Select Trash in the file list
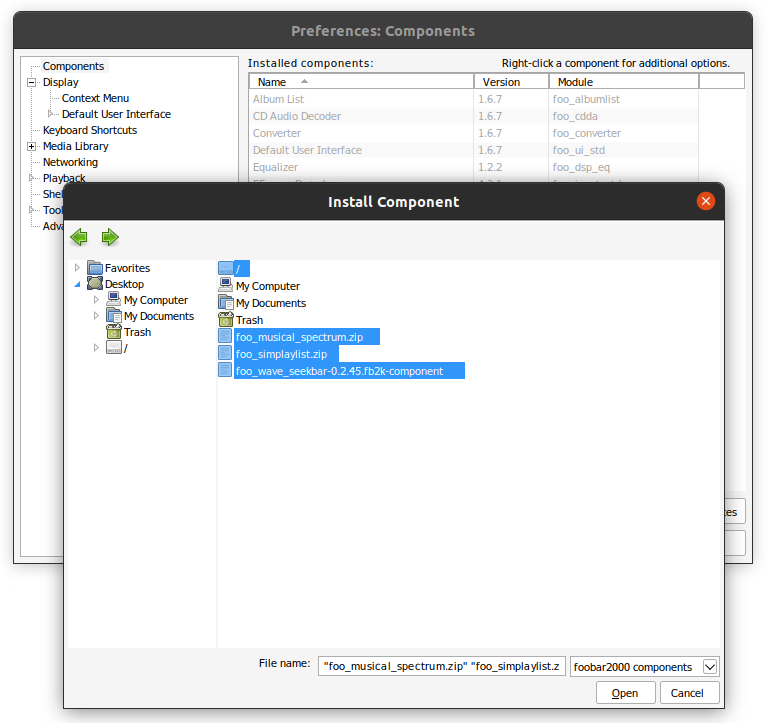The image size is (770, 723). [249, 320]
